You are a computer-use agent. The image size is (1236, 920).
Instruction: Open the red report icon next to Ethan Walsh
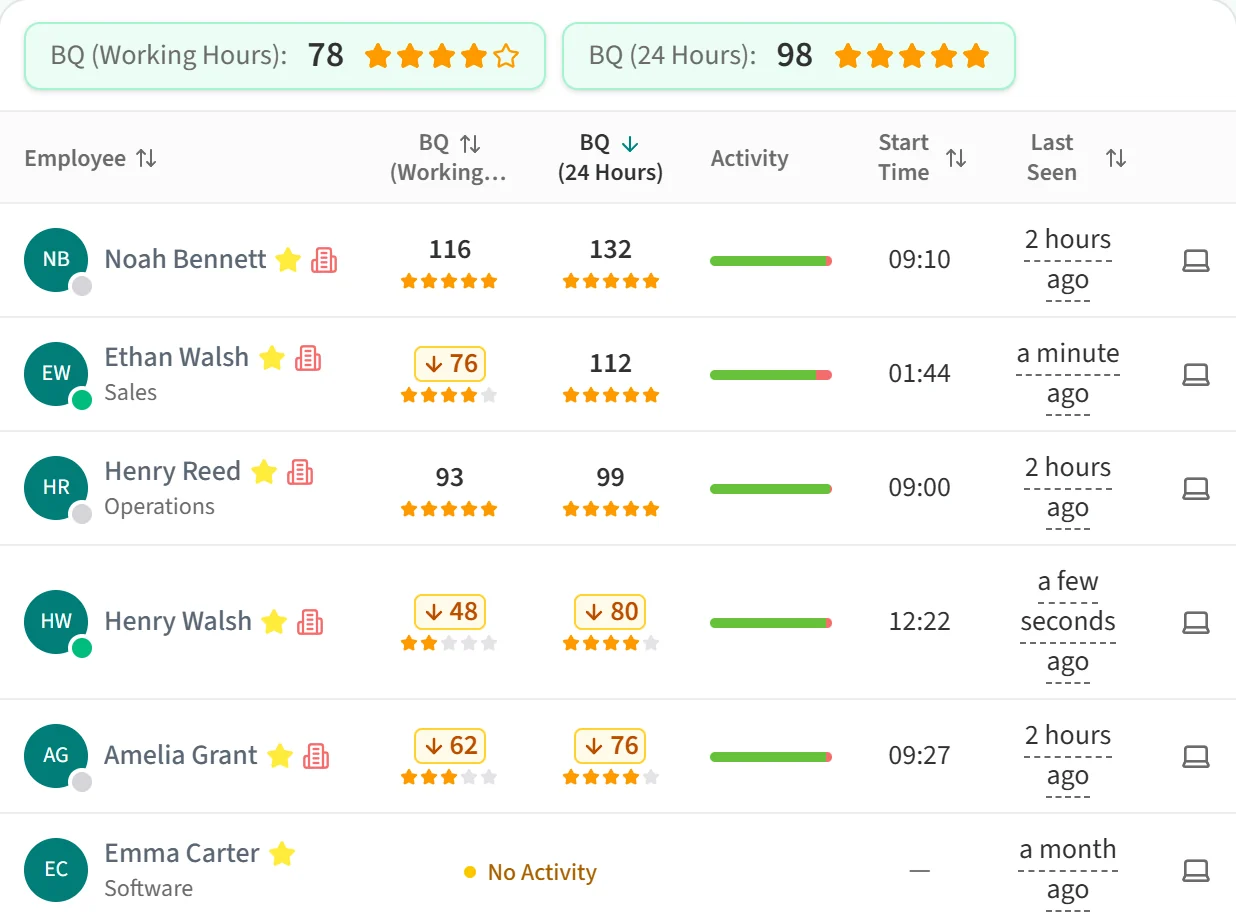(x=308, y=358)
